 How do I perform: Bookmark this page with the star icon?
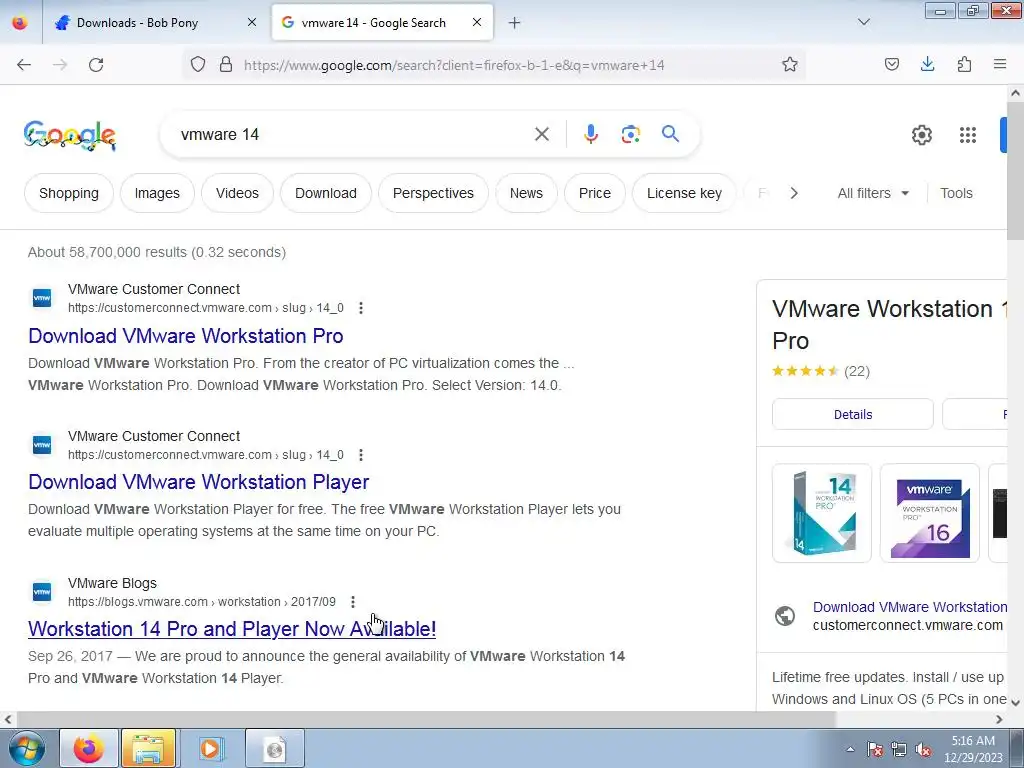pyautogui.click(x=790, y=65)
